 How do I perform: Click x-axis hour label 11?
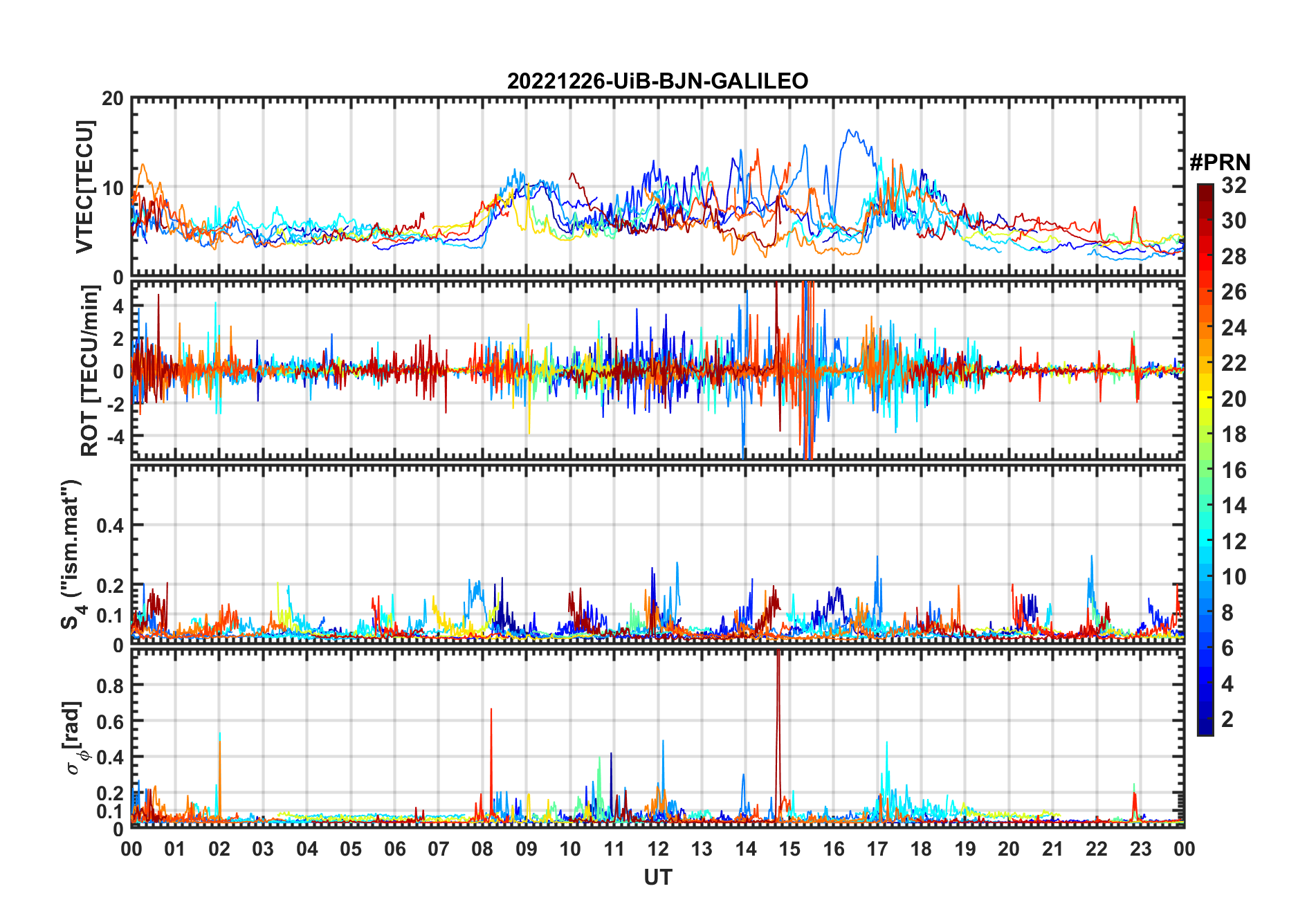click(x=614, y=849)
